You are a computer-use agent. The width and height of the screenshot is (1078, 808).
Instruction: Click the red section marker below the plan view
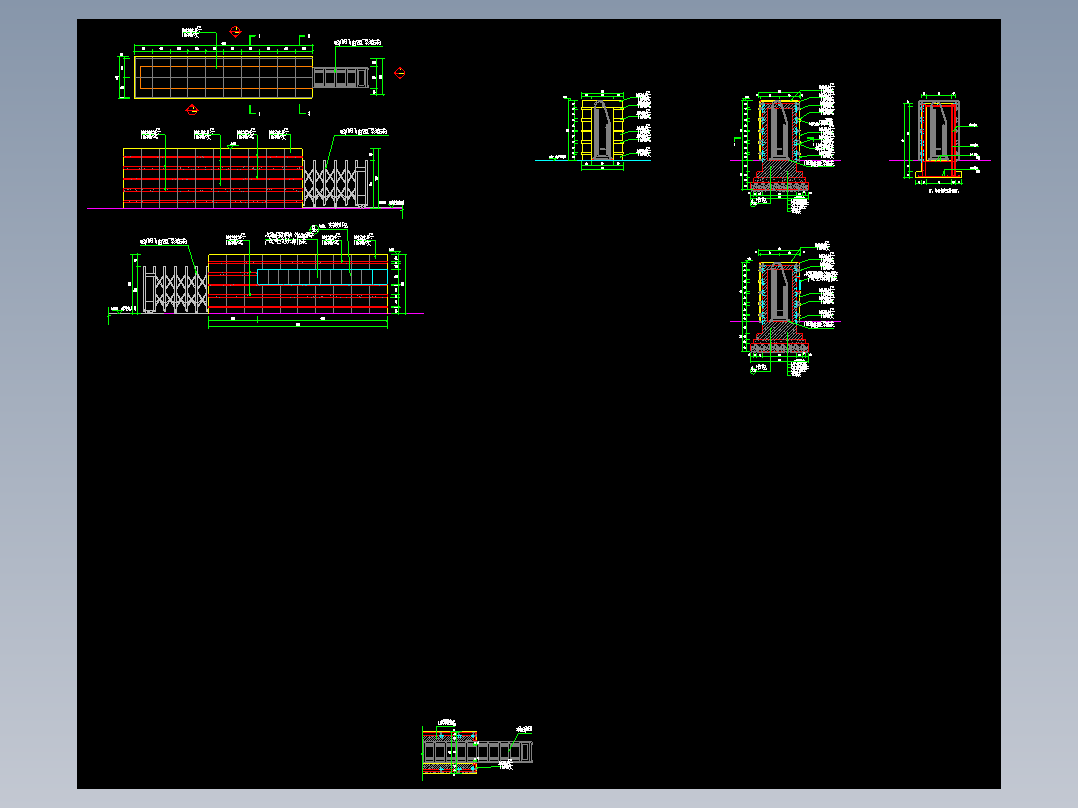tap(192, 110)
